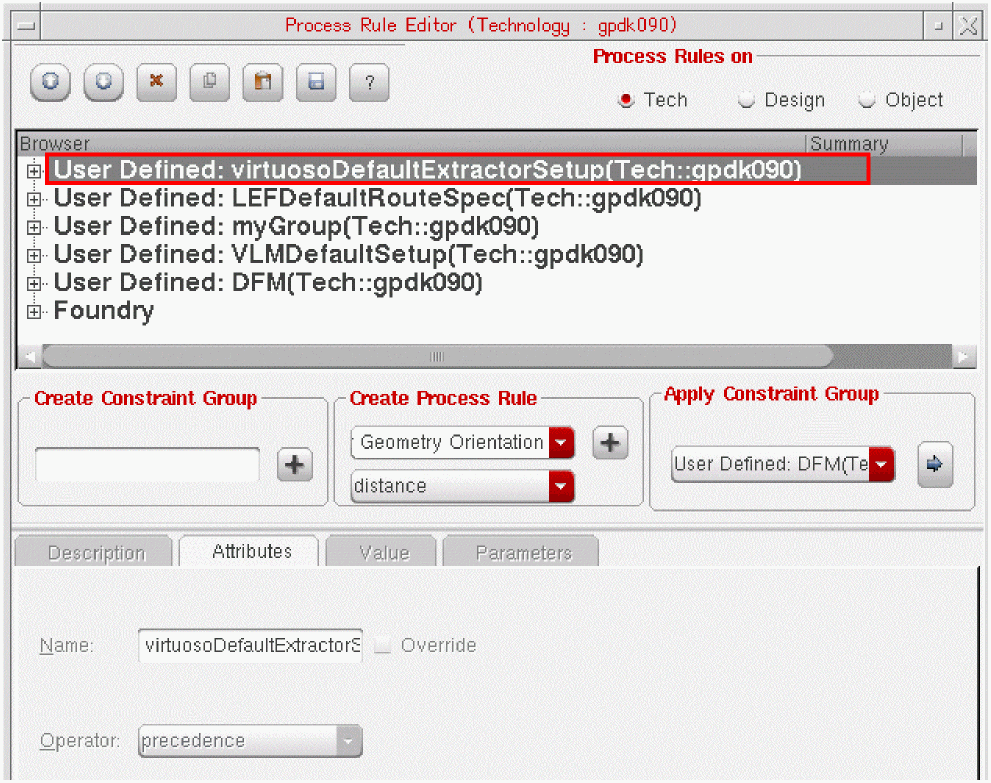
Task: Open the Geometry Orientation dropdown
Action: (463, 442)
